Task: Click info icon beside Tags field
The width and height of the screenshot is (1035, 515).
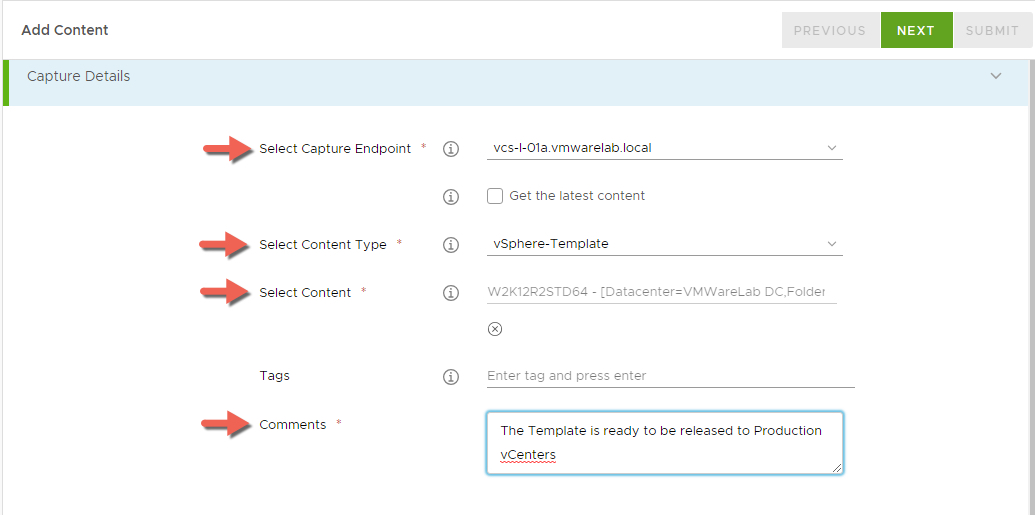Action: (451, 377)
